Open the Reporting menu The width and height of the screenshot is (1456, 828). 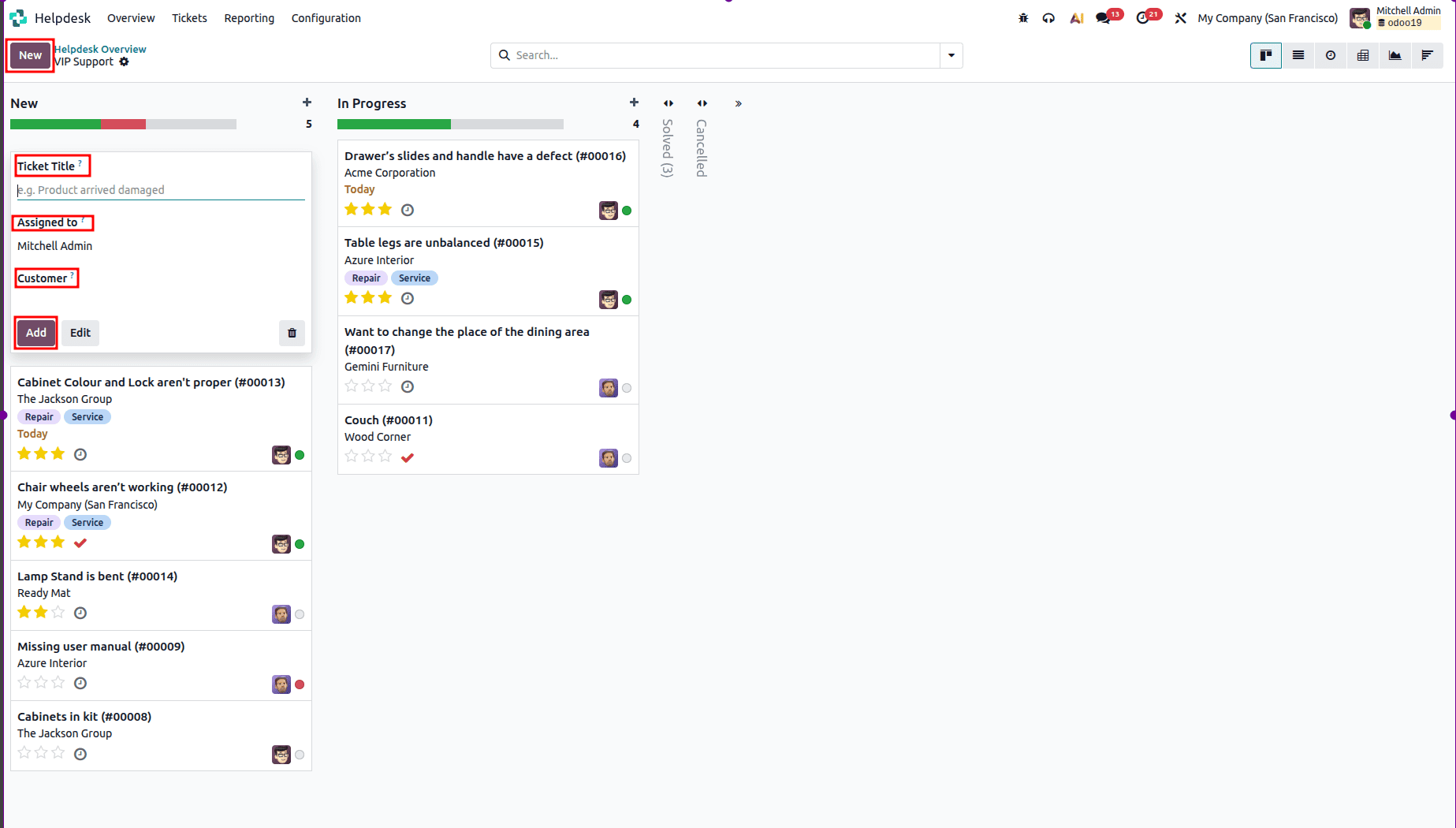coord(249,18)
